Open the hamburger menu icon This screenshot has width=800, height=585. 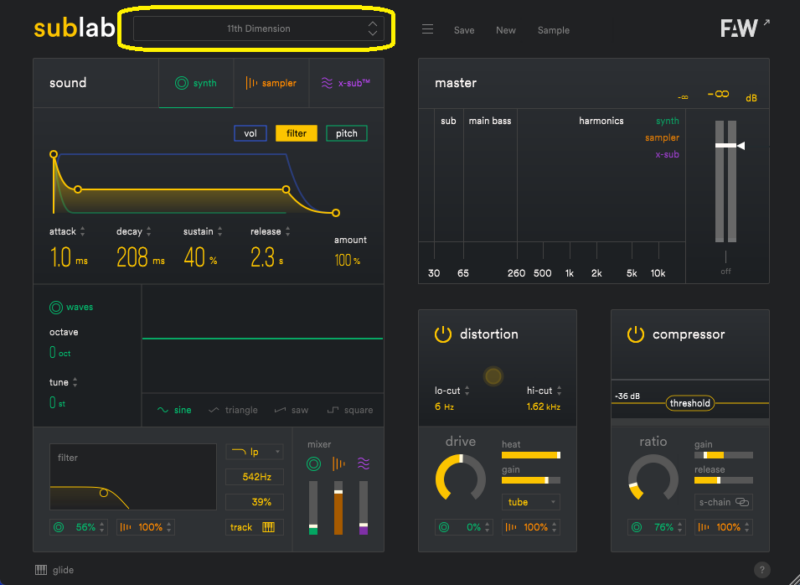click(427, 30)
